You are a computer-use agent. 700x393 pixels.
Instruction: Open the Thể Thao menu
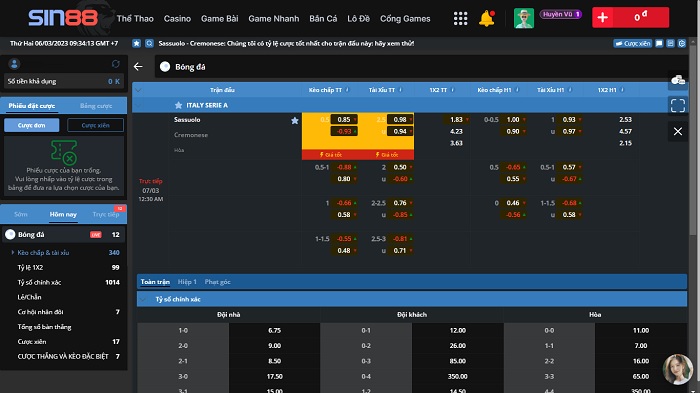(135, 19)
